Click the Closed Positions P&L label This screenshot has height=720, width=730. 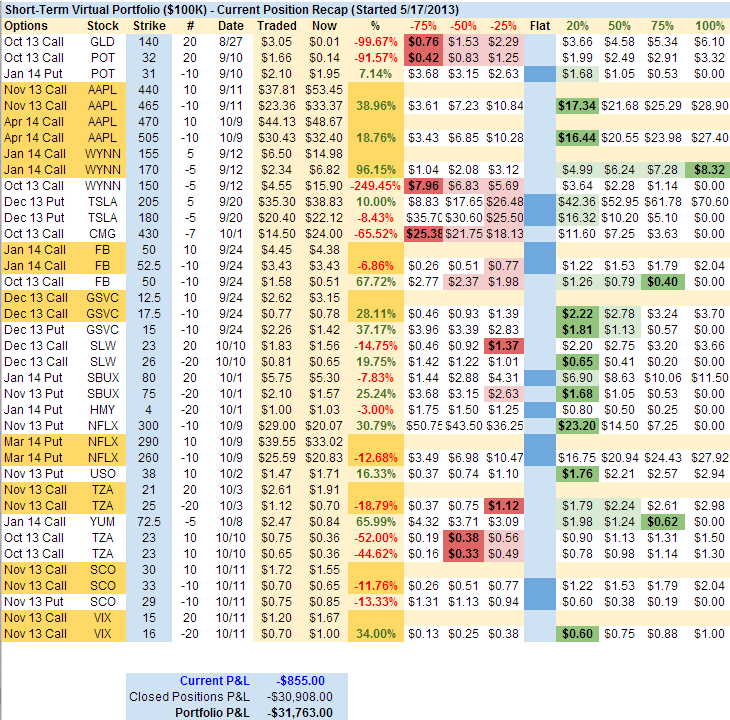191,697
